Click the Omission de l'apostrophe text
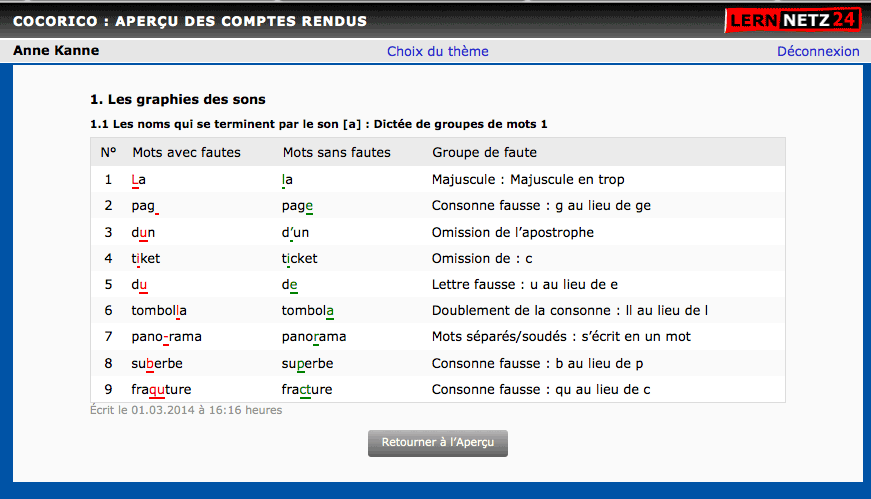871x499 pixels. [512, 232]
